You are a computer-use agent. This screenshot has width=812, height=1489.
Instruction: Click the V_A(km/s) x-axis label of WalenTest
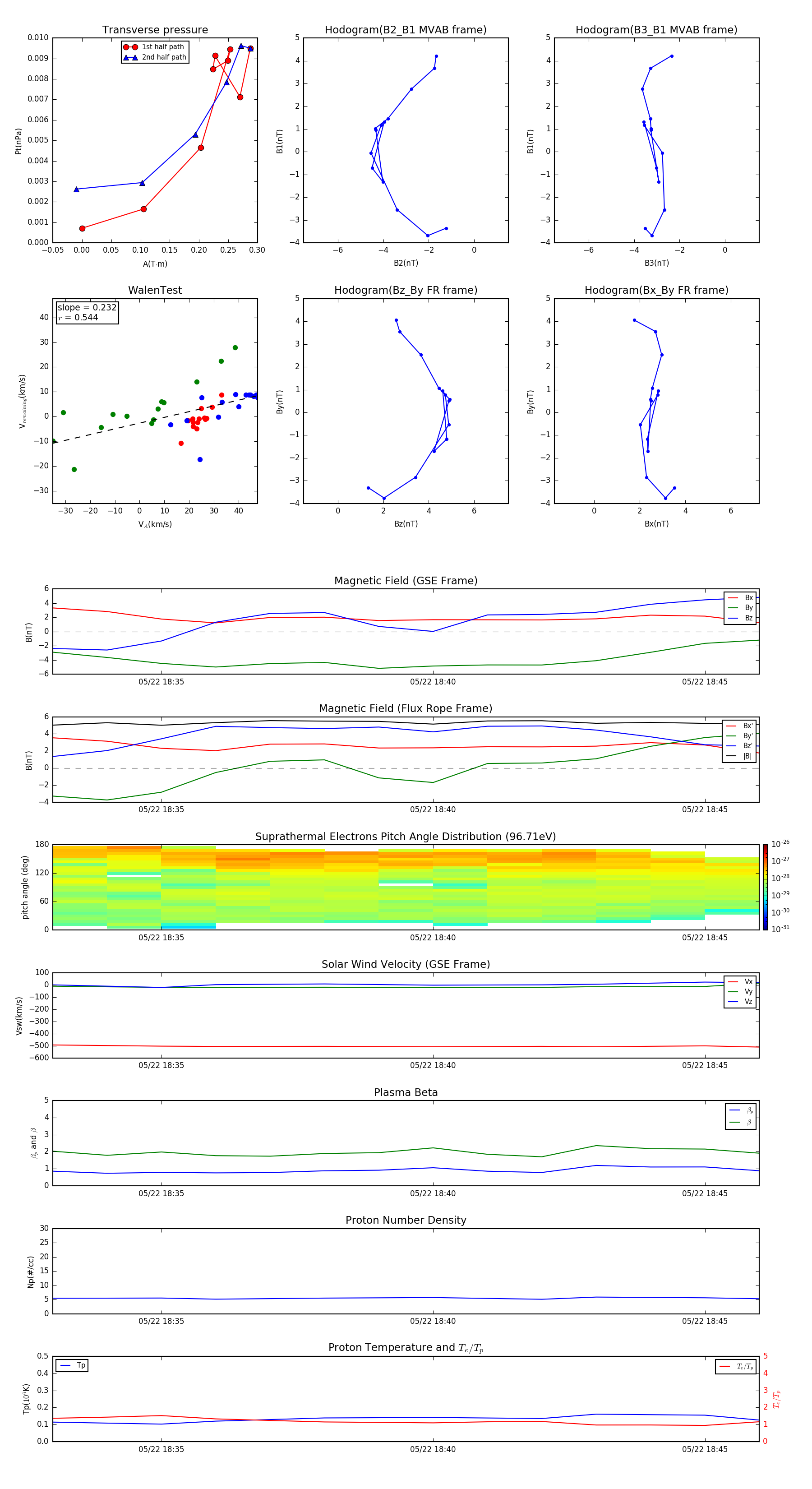click(x=155, y=524)
